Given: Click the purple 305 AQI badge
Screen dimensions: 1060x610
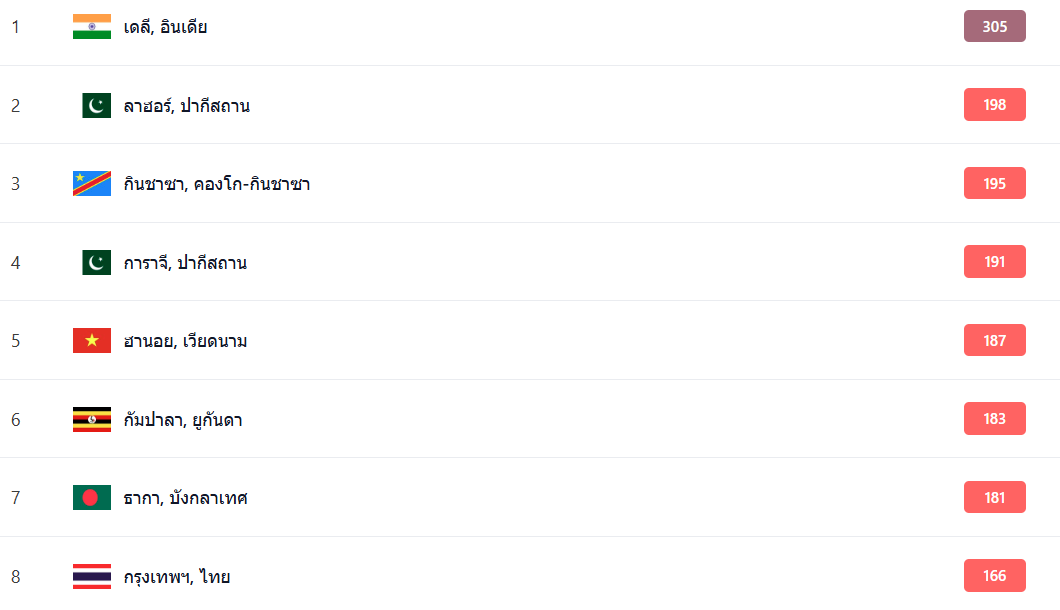Looking at the screenshot, I should coord(994,26).
